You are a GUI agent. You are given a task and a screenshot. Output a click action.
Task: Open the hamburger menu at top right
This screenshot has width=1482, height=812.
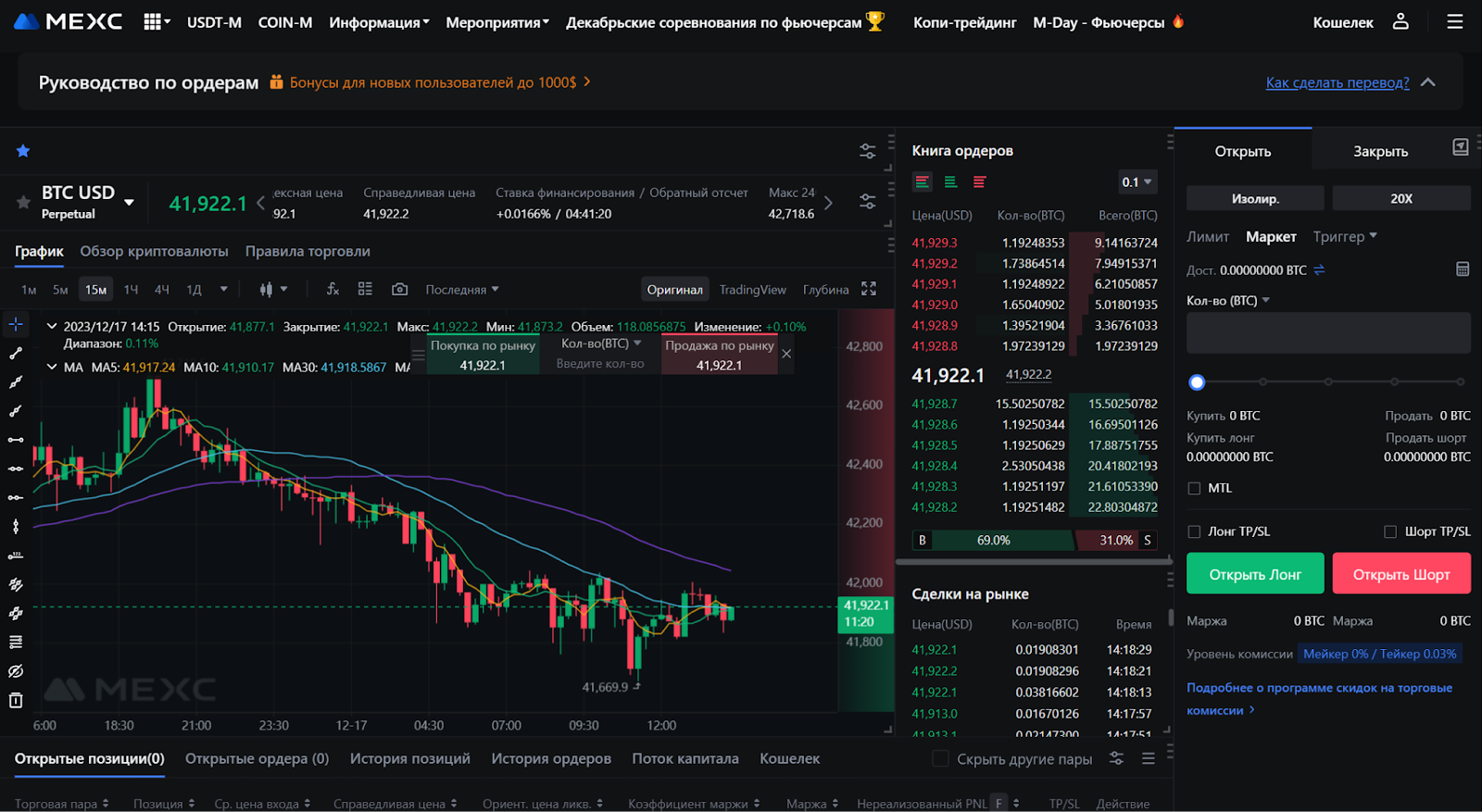click(1454, 21)
